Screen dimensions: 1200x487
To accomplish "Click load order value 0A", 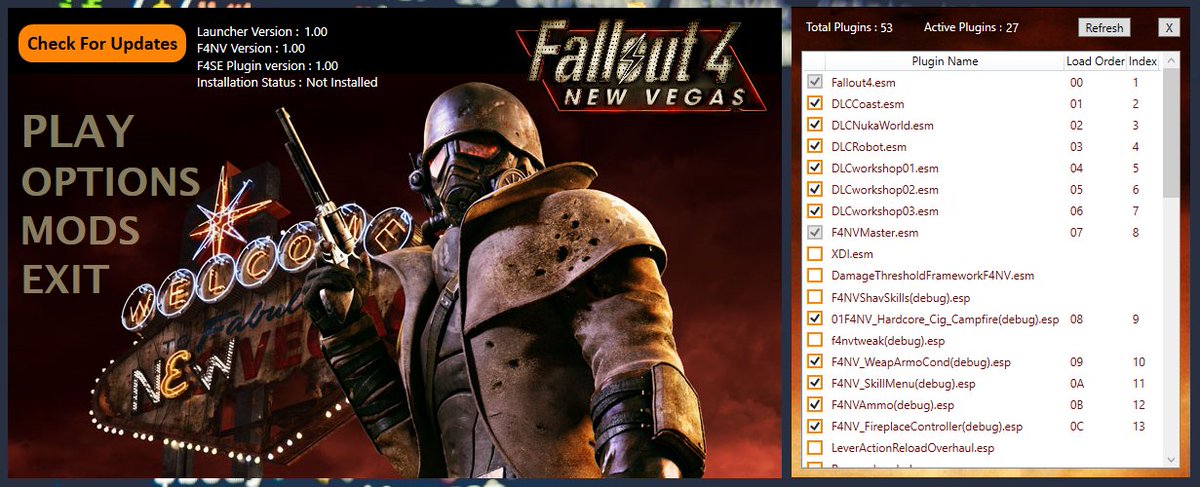I will 1077,384.
